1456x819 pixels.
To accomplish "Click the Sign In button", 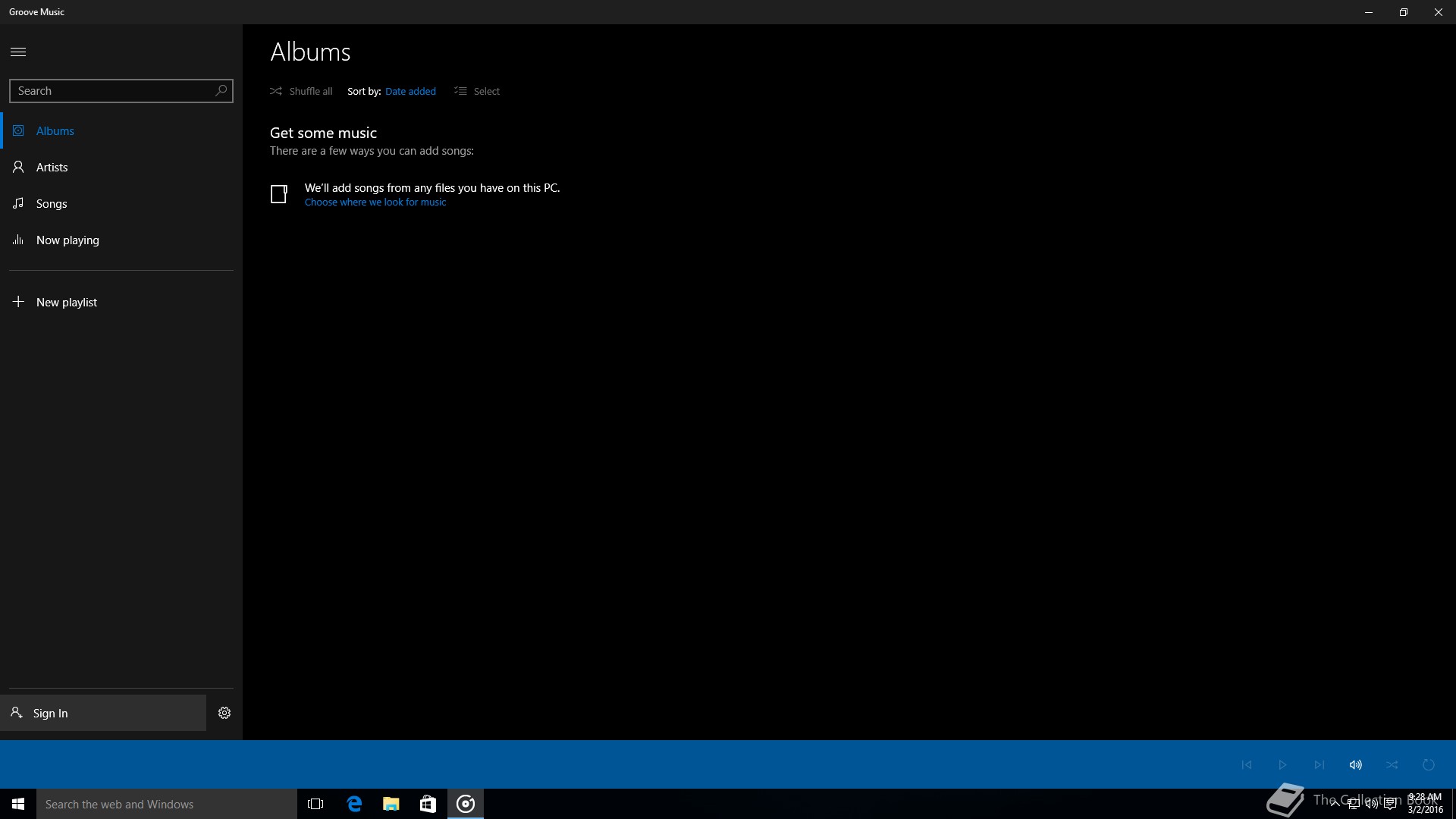I will pos(50,713).
